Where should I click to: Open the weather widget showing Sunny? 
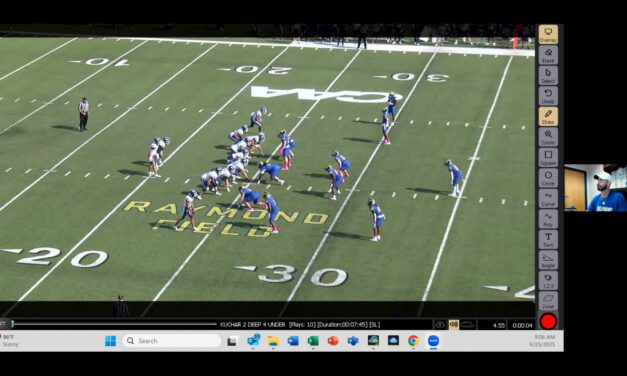pos(10,341)
